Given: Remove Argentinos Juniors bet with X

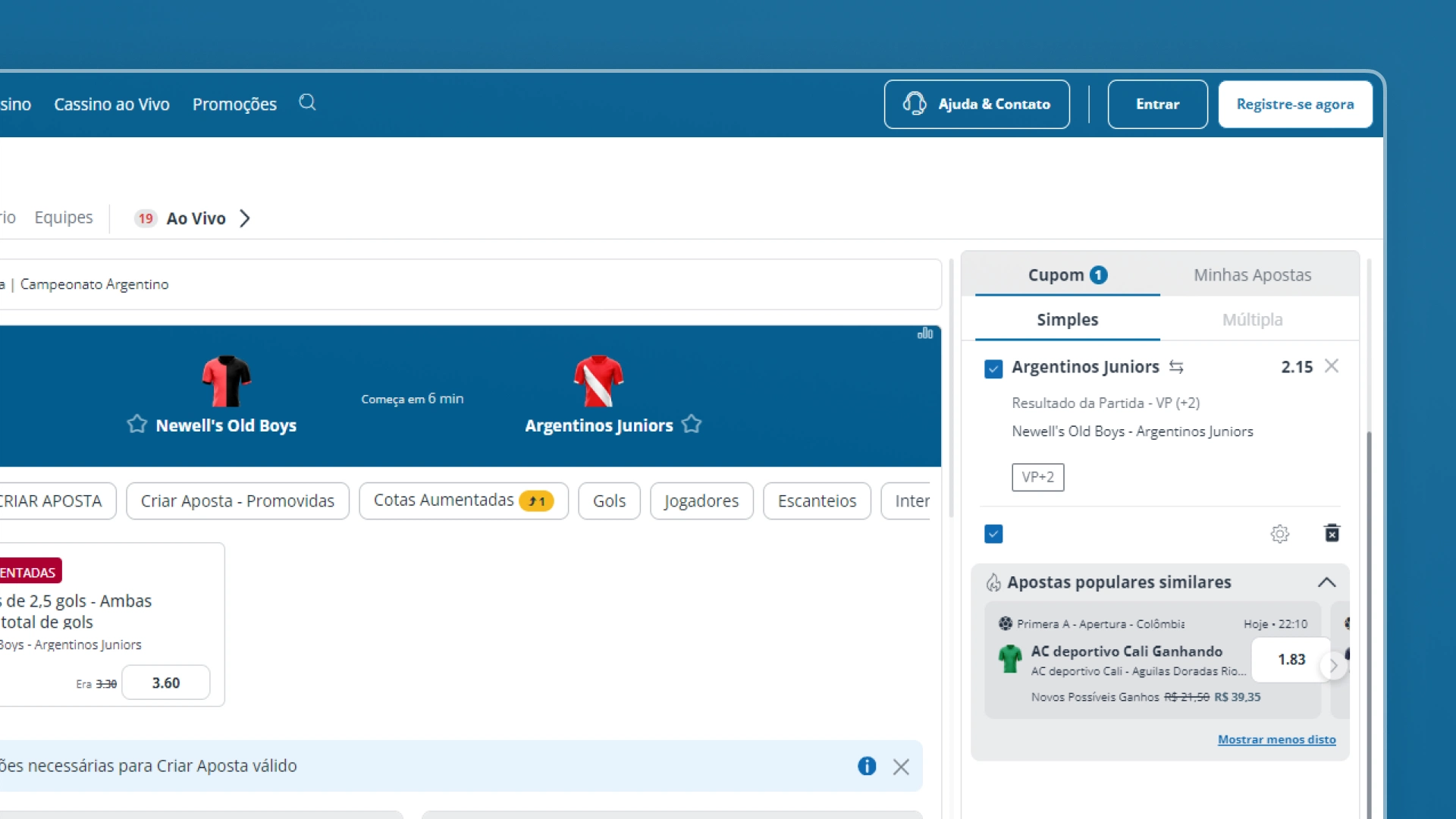Looking at the screenshot, I should tap(1332, 366).
